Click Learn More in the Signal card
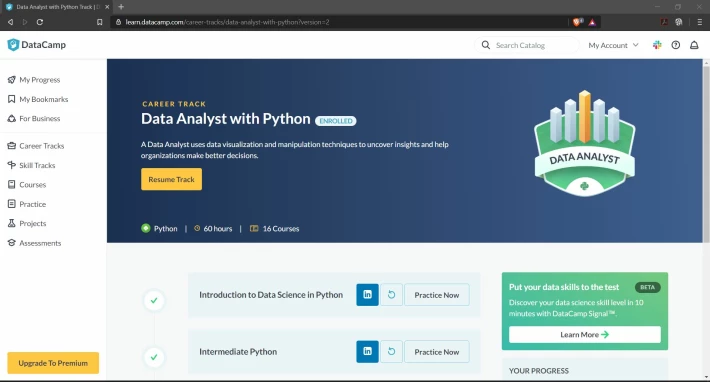Image resolution: width=710 pixels, height=382 pixels. pos(585,334)
